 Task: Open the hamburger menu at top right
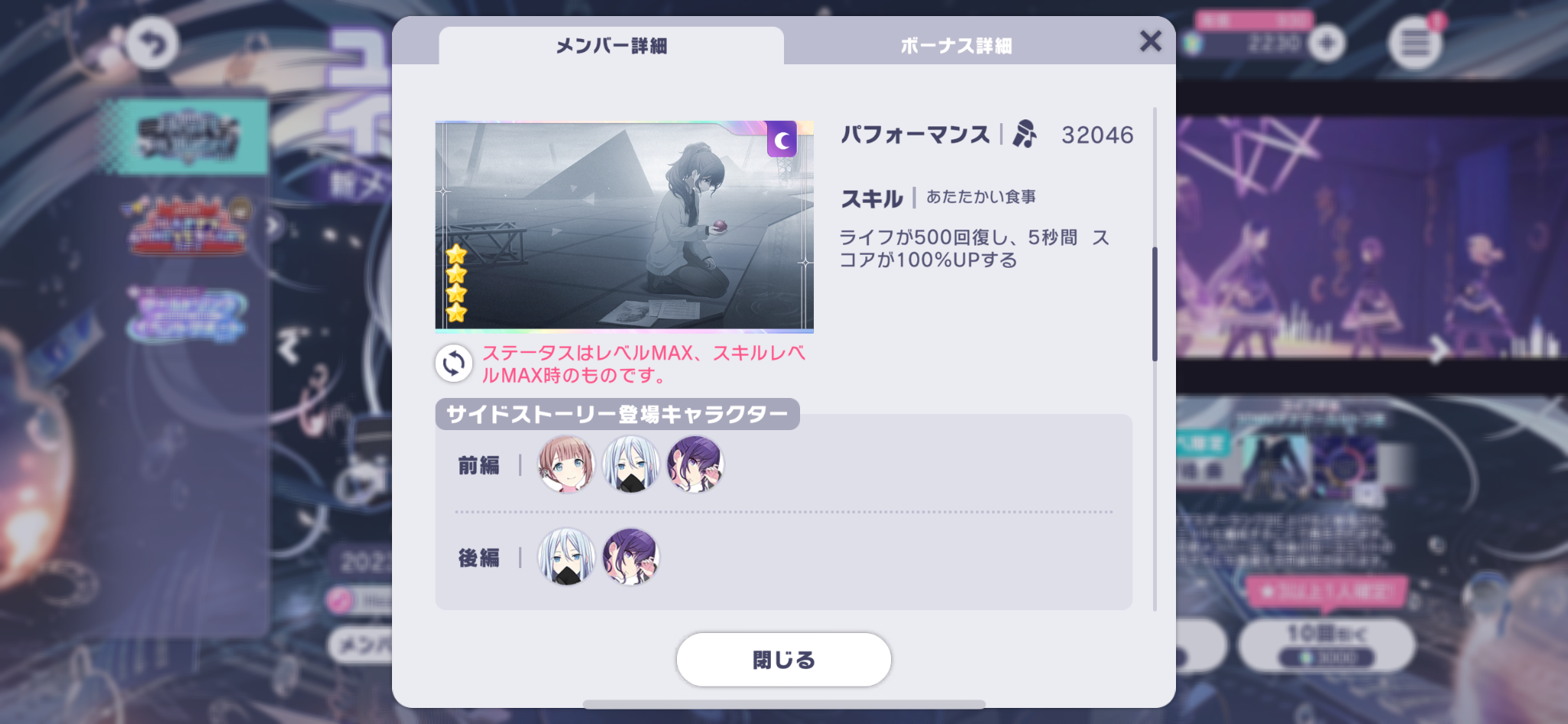coord(1415,43)
